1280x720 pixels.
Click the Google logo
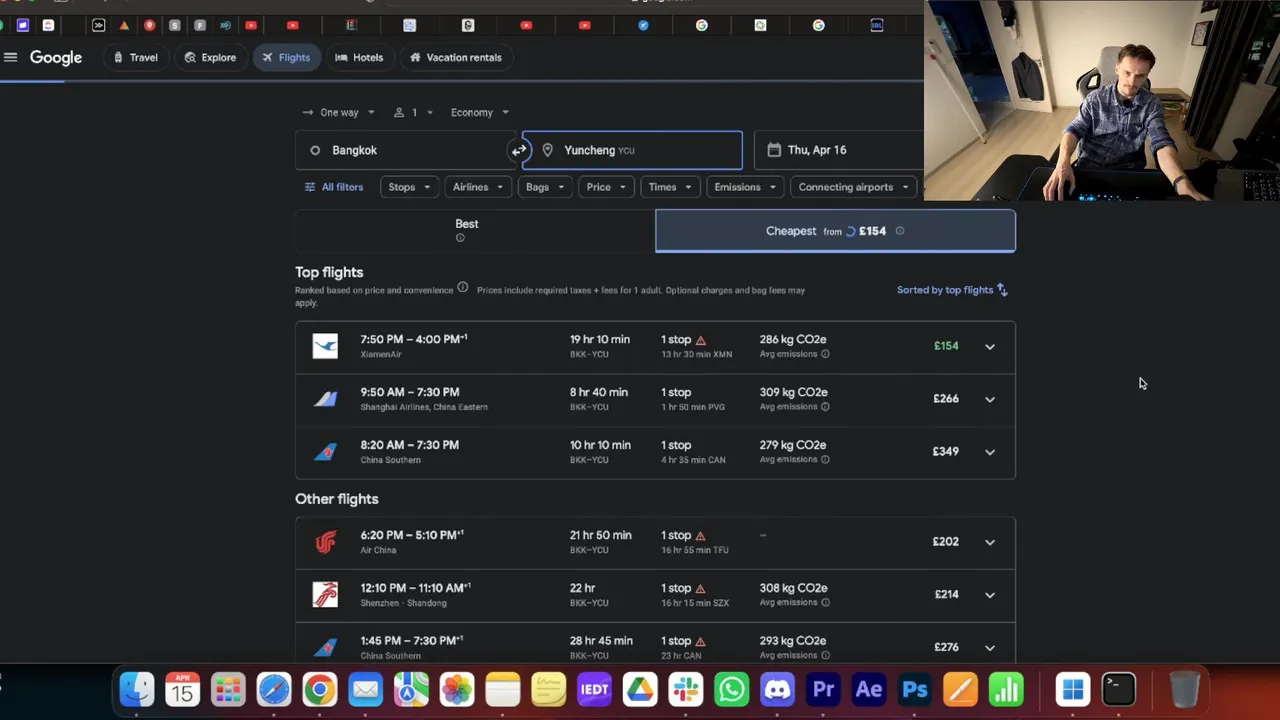(x=56, y=58)
